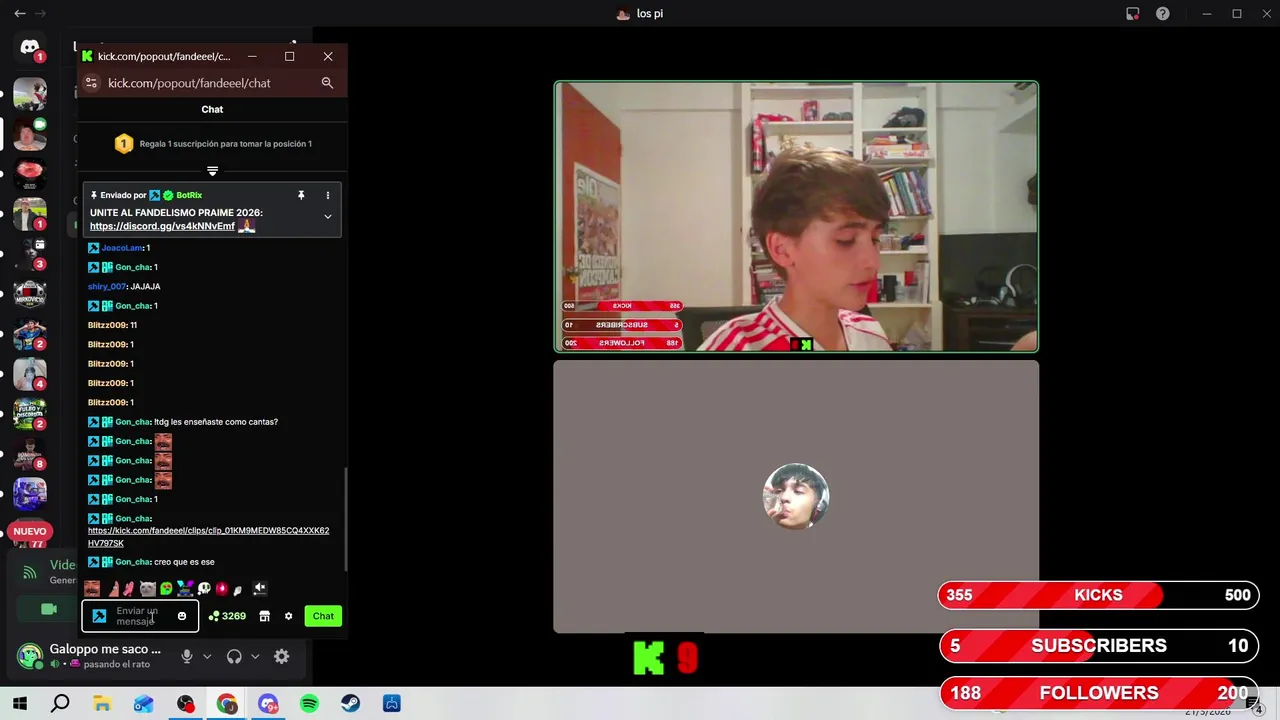Click the muted speaker quick emote
The height and width of the screenshot is (720, 1280).
[x=260, y=589]
